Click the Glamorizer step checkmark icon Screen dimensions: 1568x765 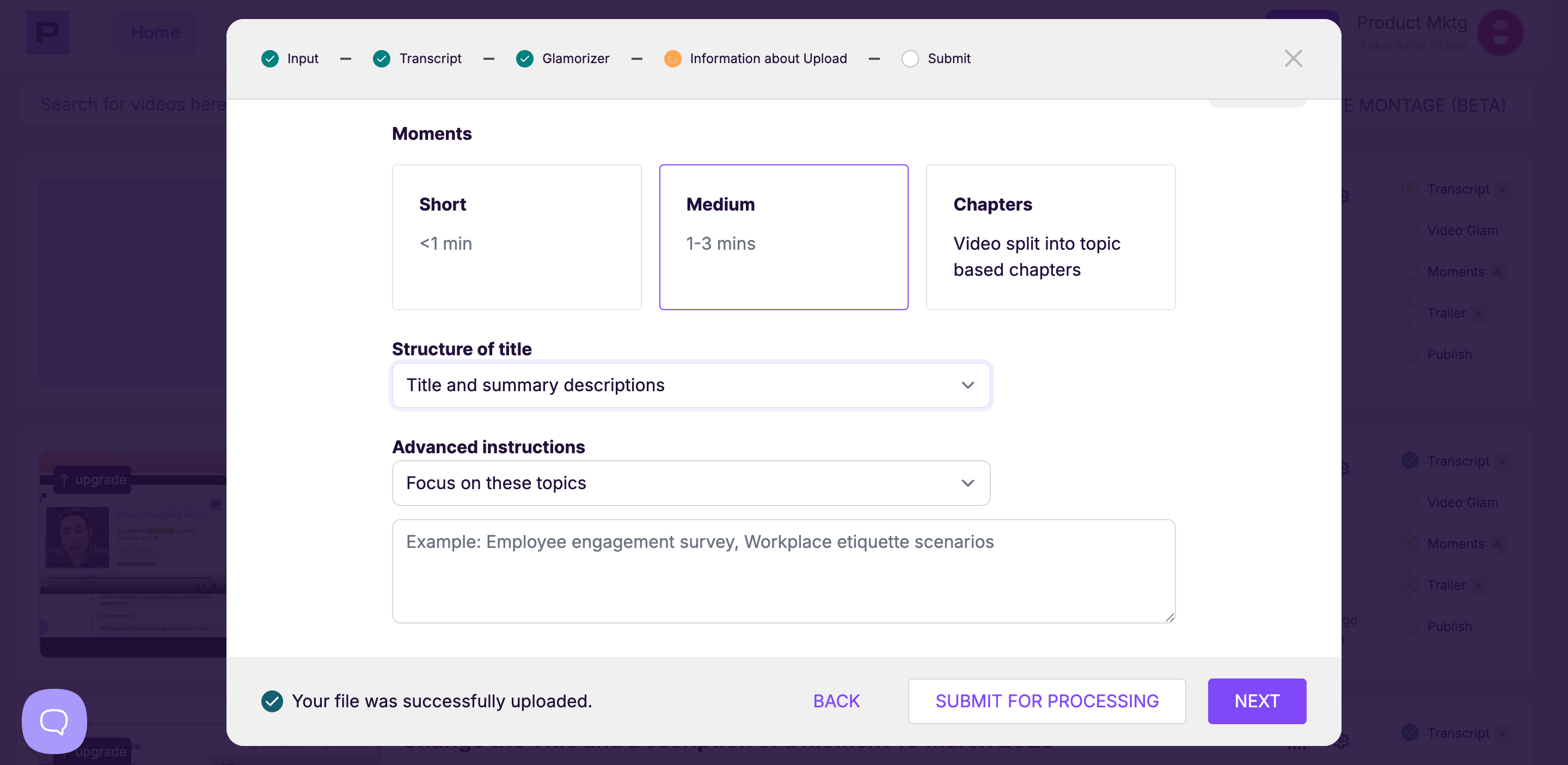coord(525,58)
